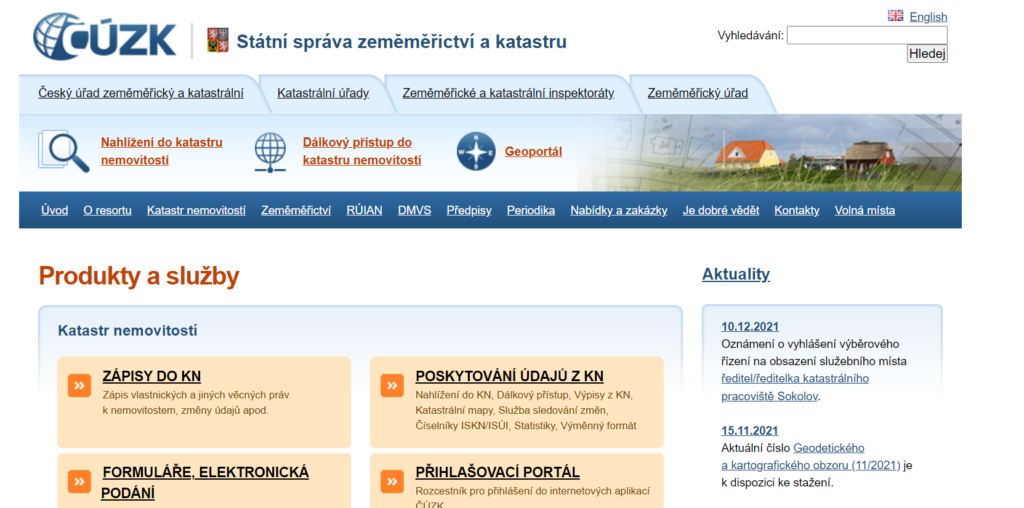Click the arrow icon beside POSKYTOVÁNÍ ÚDAJŮ Z KN
Screen dimensions: 1024x508
392,385
